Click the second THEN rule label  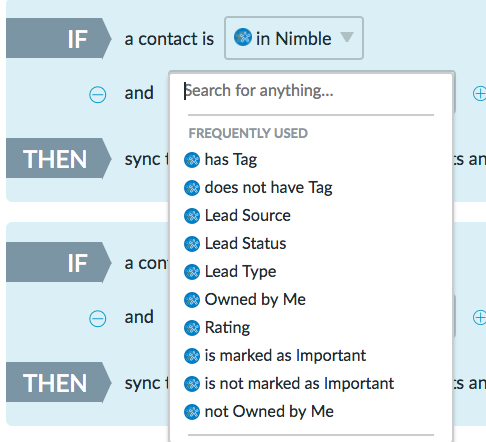pos(58,383)
